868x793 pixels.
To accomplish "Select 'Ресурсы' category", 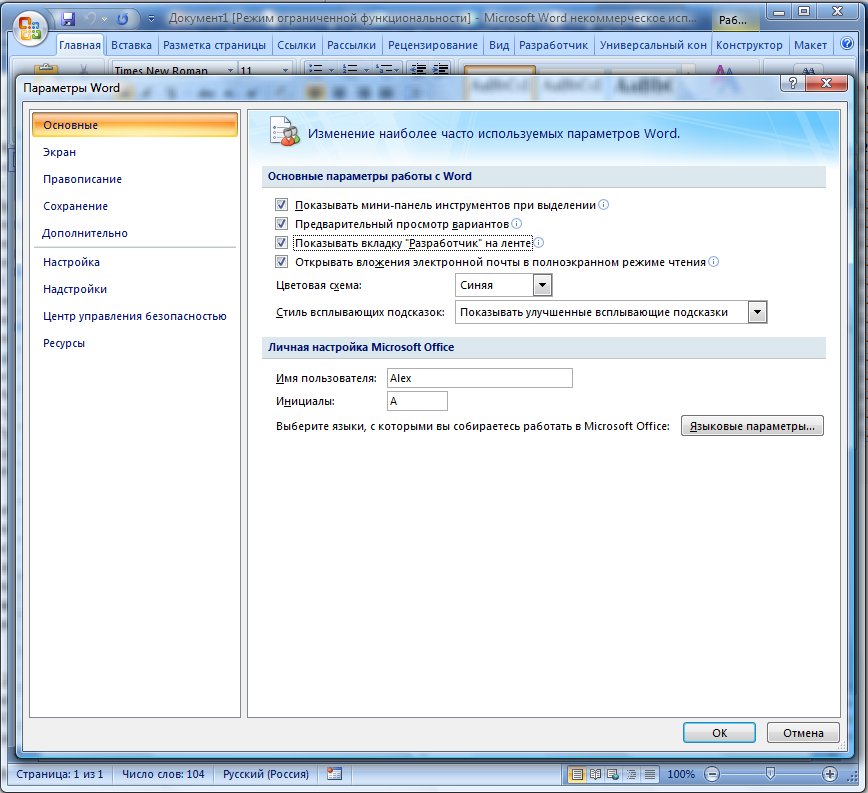I will [x=135, y=344].
